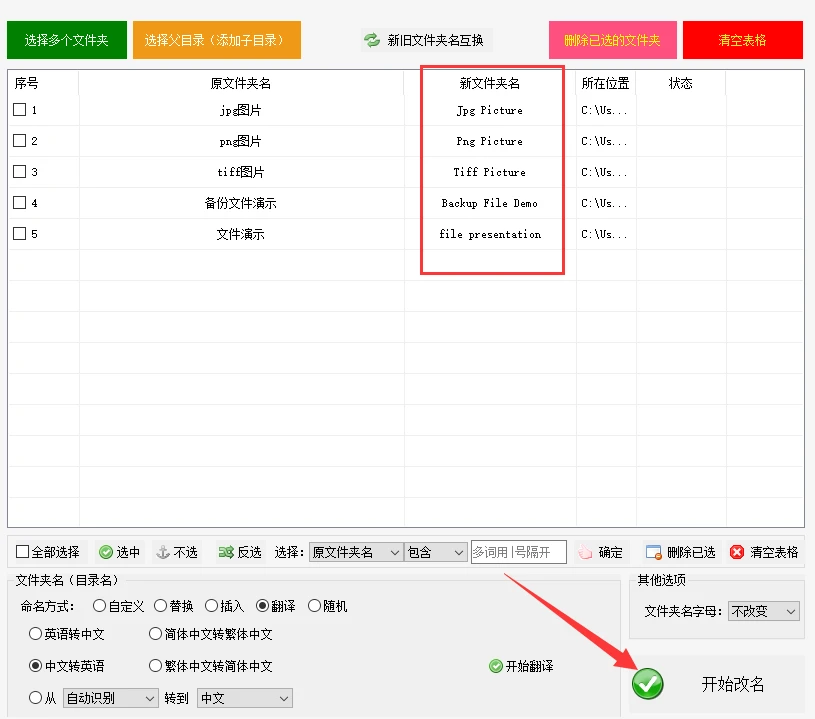This screenshot has width=815, height=719.
Task: Choose 繁体中文转简体中文 option
Action: point(155,666)
